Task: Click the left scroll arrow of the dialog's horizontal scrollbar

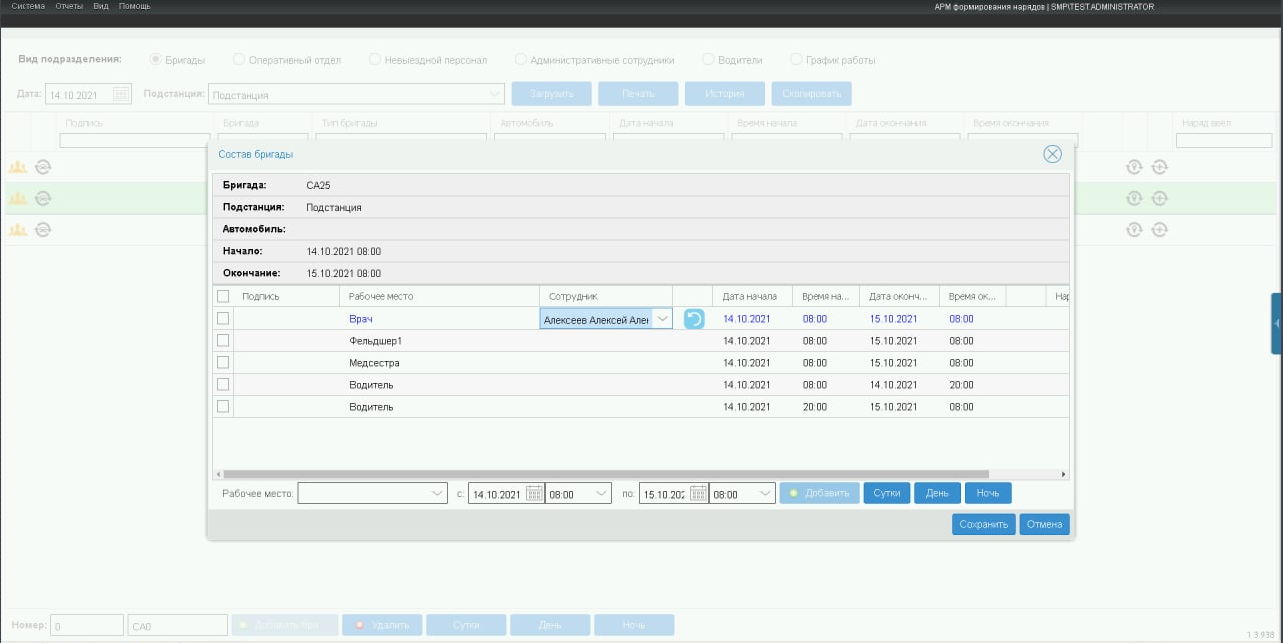Action: point(218,474)
